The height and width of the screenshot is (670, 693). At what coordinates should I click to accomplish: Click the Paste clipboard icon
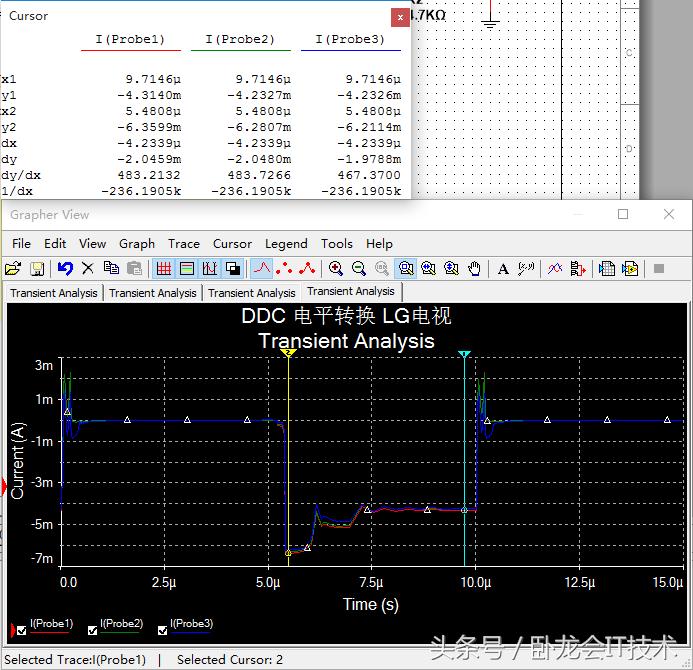point(134,268)
